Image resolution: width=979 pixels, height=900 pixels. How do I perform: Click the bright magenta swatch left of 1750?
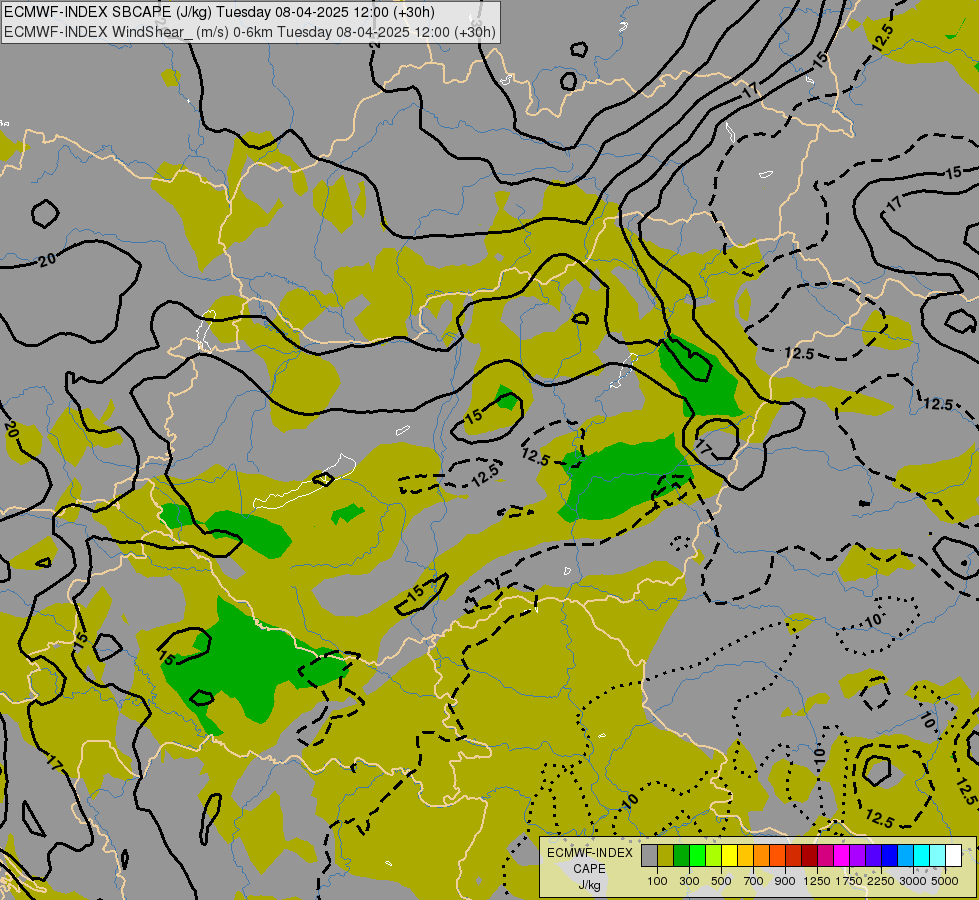pyautogui.click(x=842, y=856)
